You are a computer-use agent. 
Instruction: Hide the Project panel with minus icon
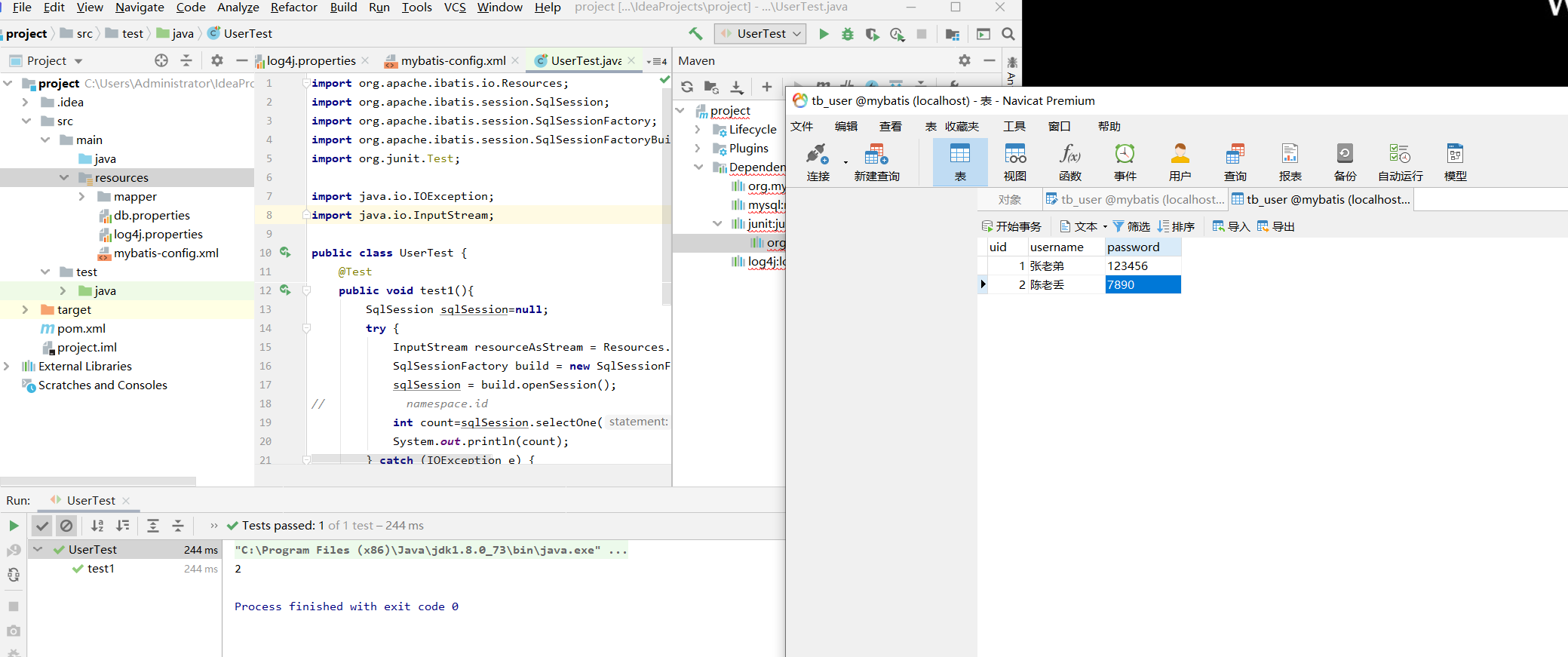point(242,60)
